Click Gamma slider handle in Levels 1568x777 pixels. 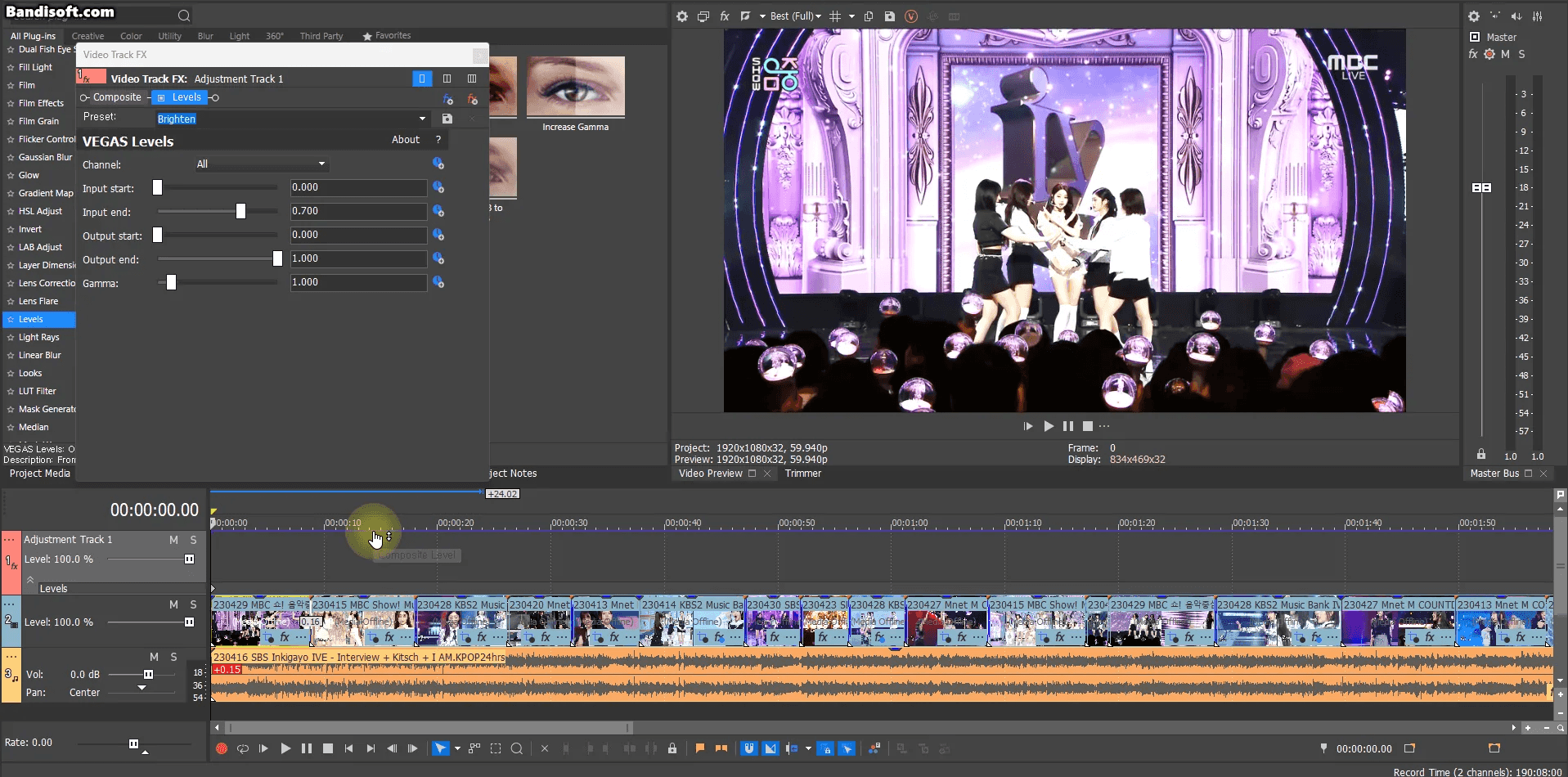171,283
